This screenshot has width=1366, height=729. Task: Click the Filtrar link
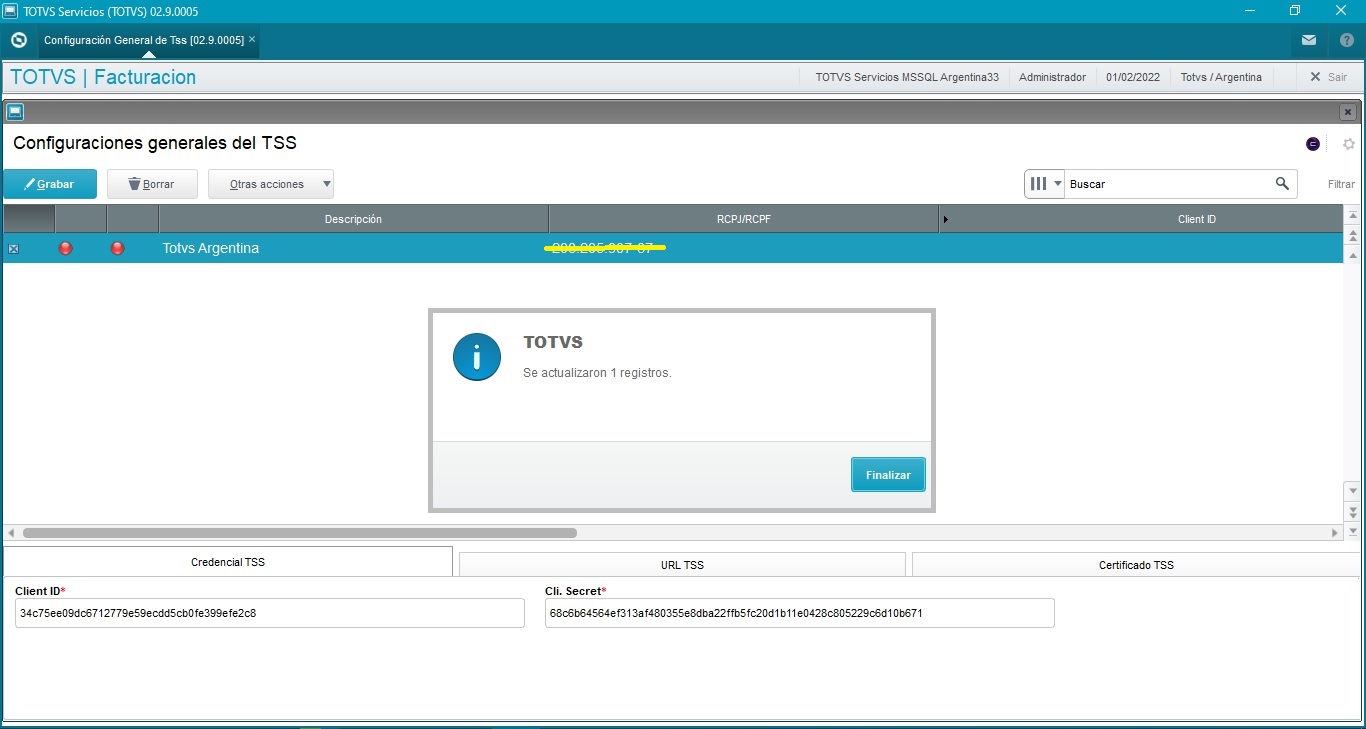coord(1341,184)
